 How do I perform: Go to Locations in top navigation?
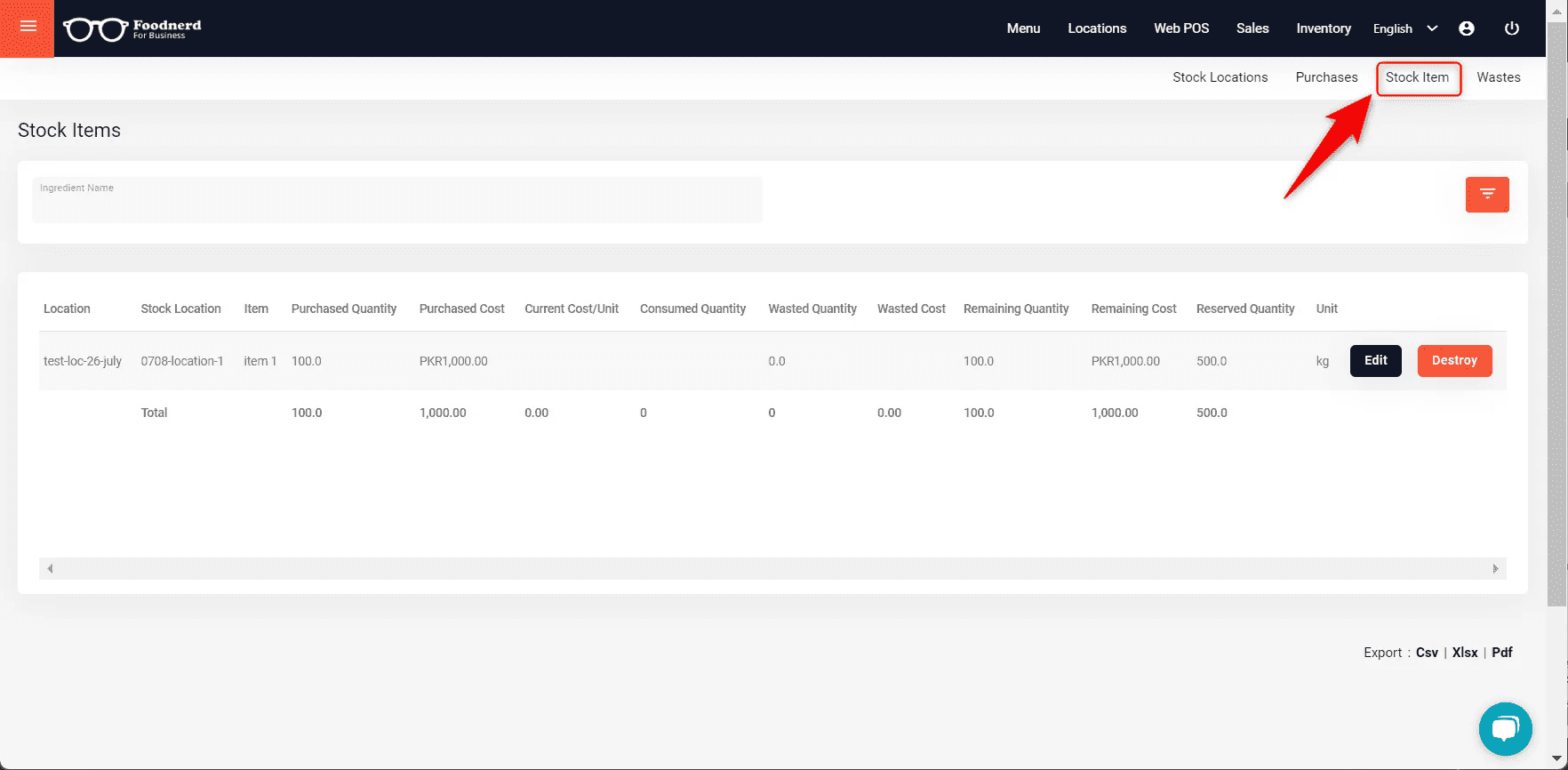click(1097, 28)
